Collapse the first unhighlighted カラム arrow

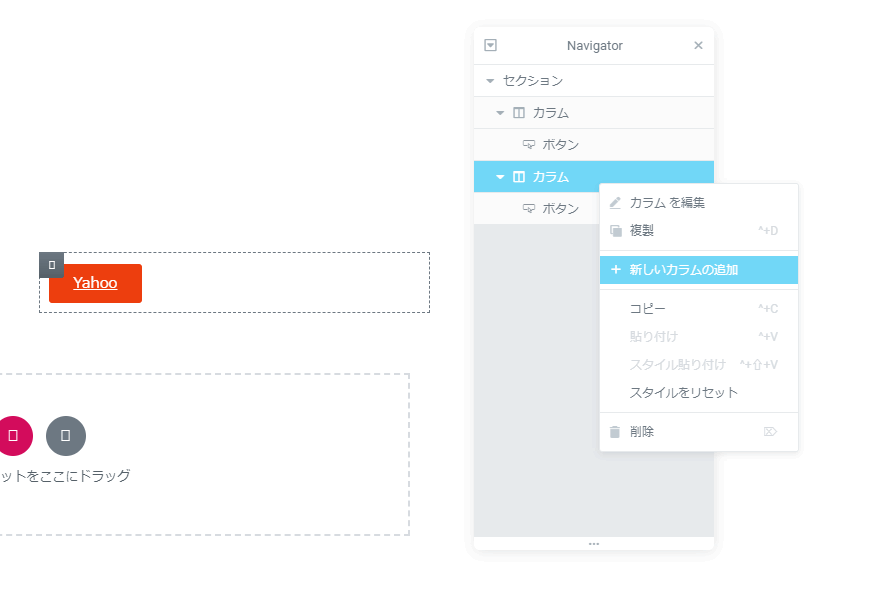pos(500,113)
